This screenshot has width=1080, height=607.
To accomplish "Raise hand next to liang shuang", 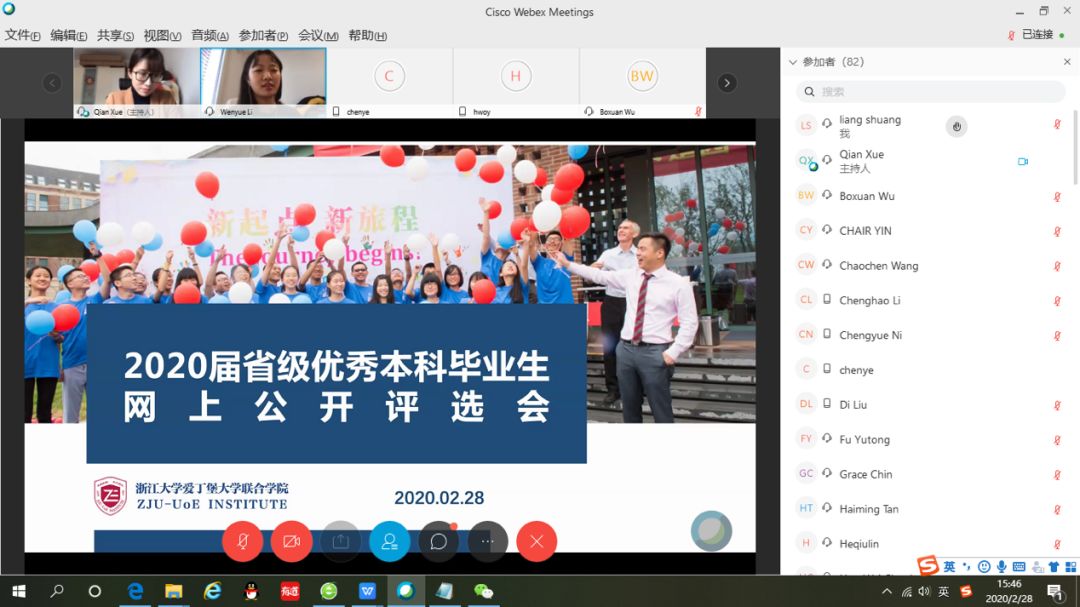I will pyautogui.click(x=956, y=126).
